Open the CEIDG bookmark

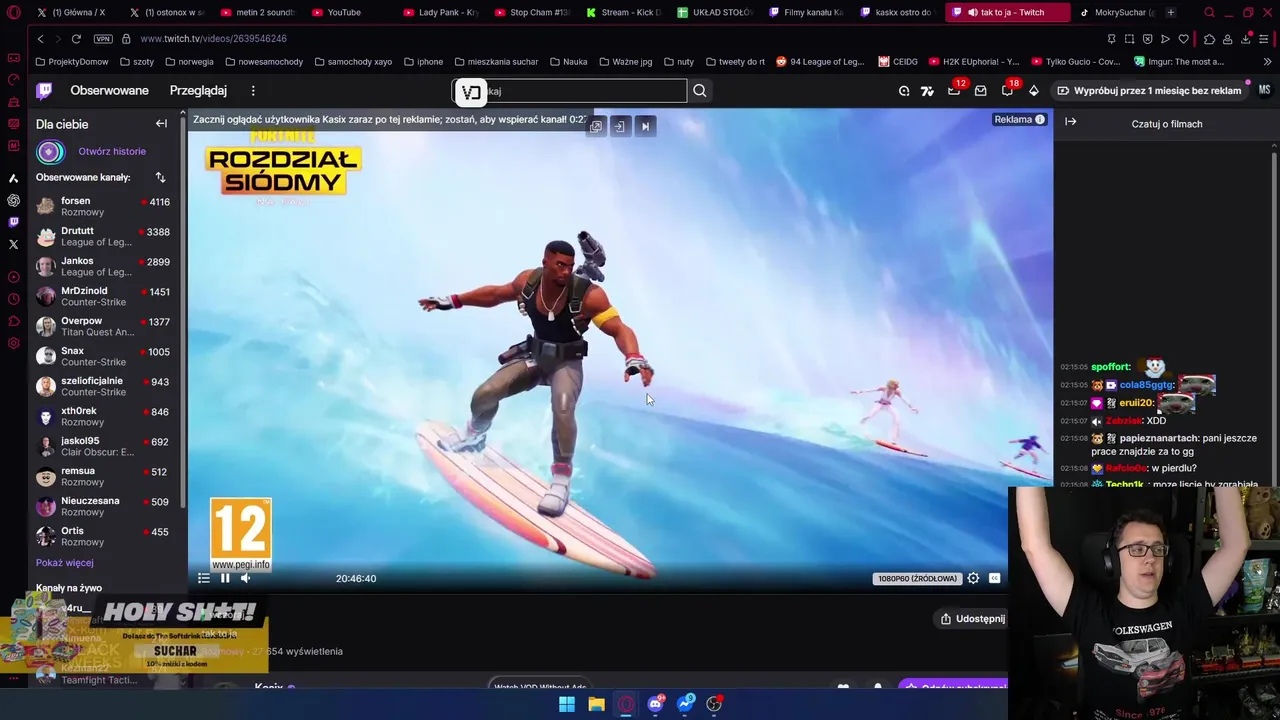coord(898,62)
